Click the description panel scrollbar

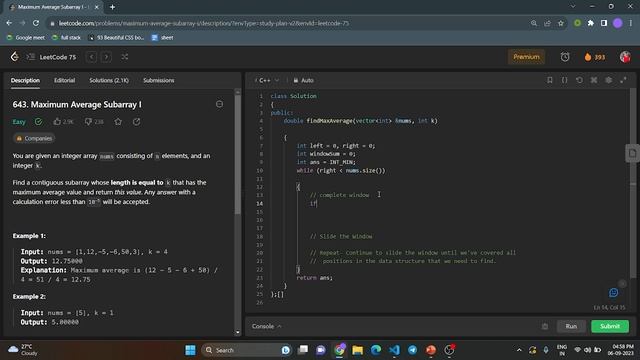click(x=238, y=155)
